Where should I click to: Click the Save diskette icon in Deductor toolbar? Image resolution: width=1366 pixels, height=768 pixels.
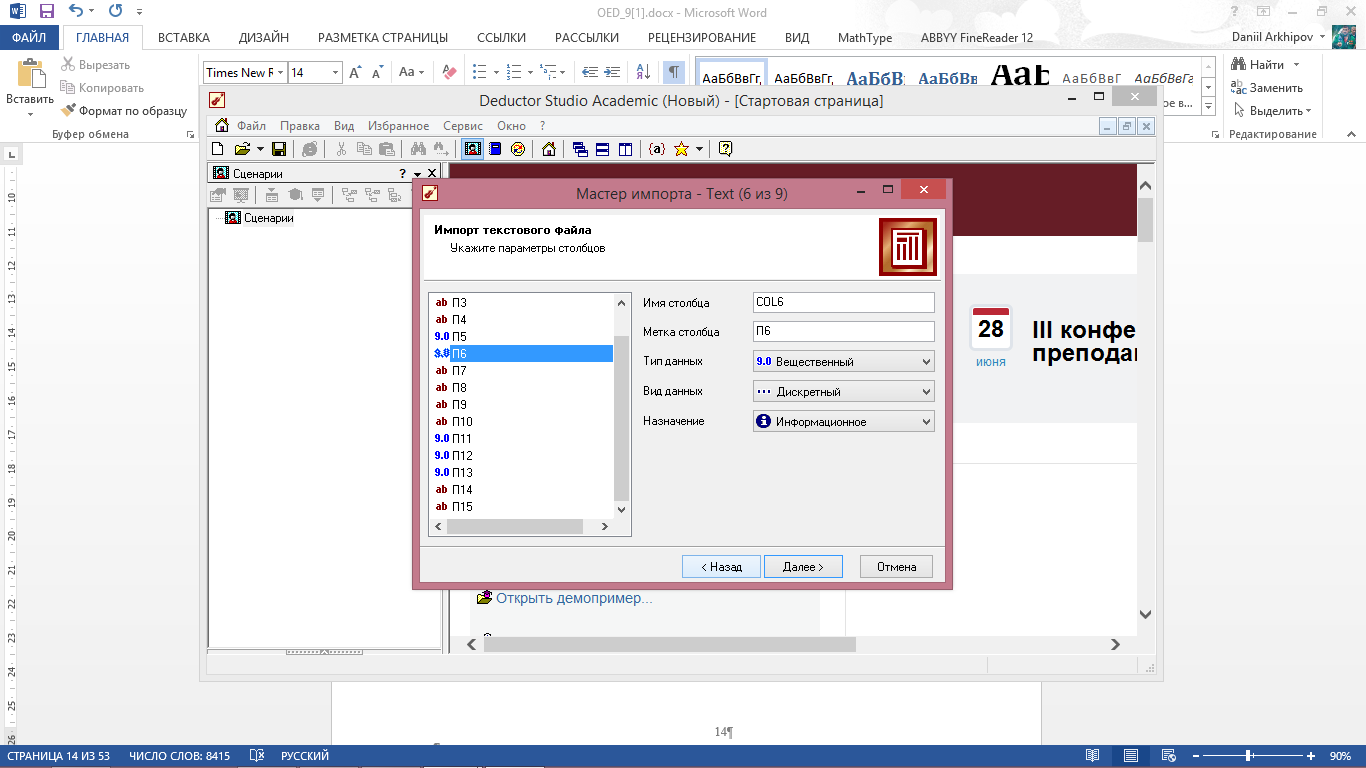pos(279,149)
